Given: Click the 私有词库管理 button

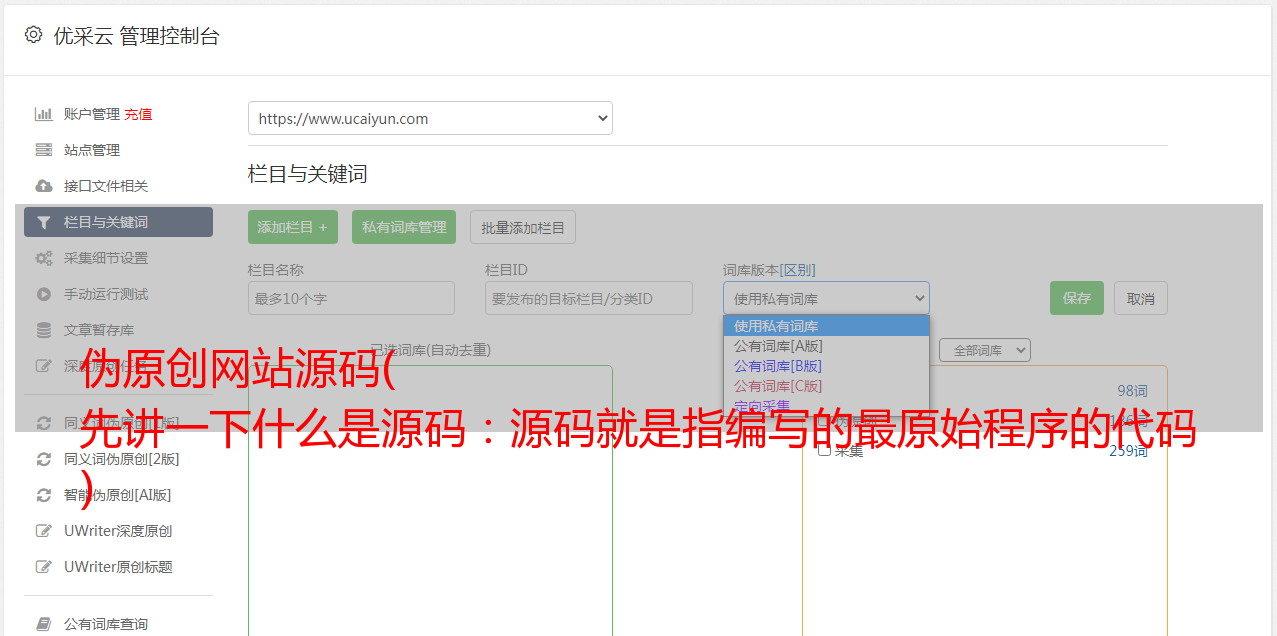Looking at the screenshot, I should pyautogui.click(x=404, y=227).
